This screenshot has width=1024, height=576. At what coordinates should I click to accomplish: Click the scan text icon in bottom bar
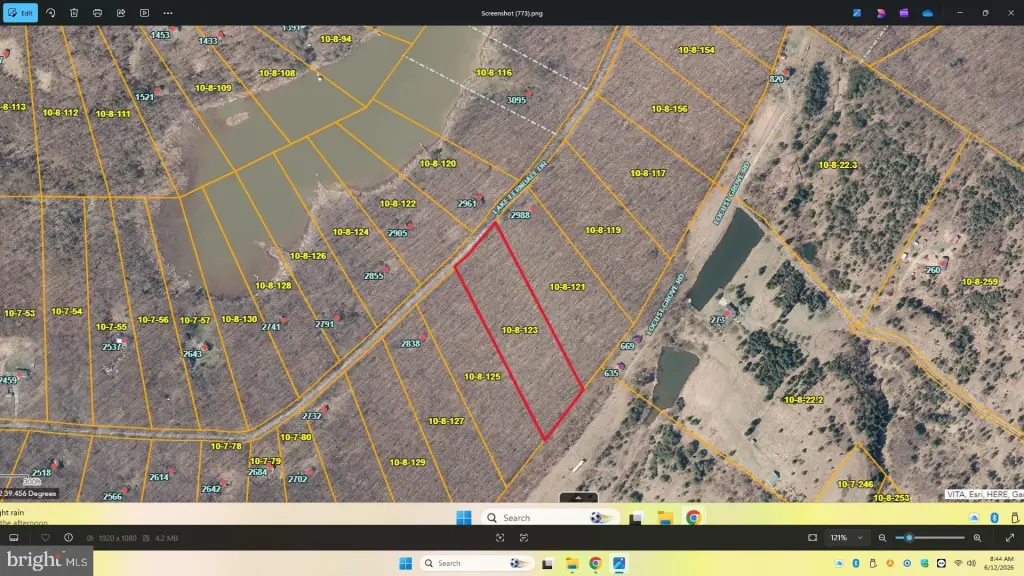pyautogui.click(x=500, y=537)
